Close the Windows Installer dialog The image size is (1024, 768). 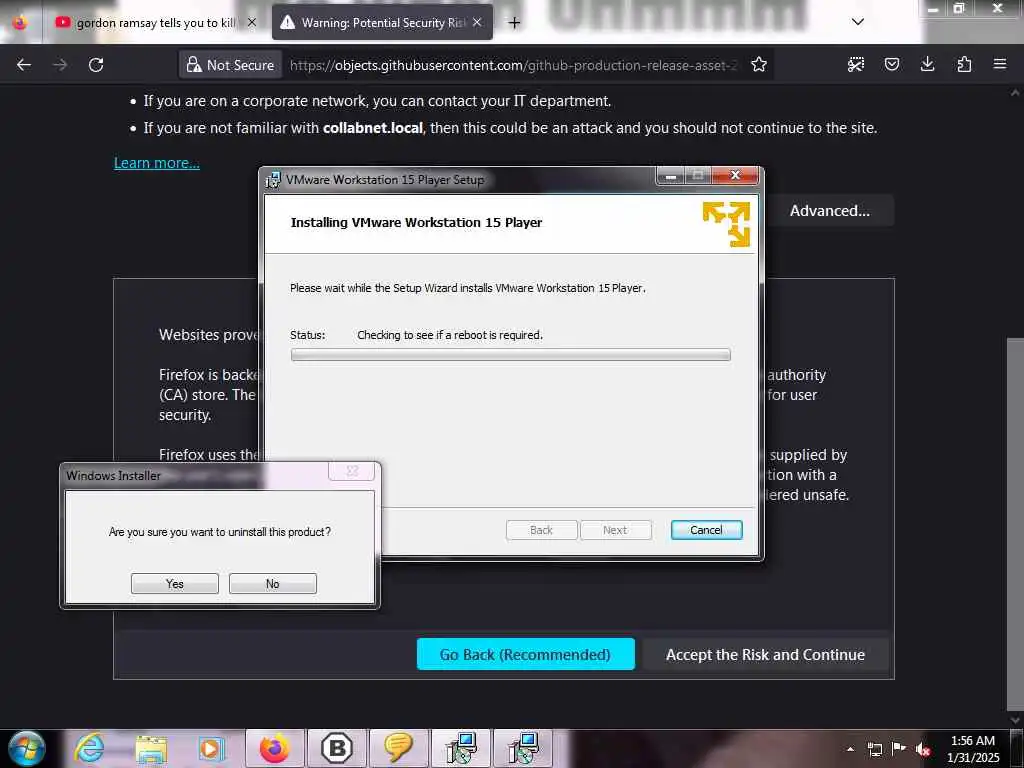click(x=352, y=471)
